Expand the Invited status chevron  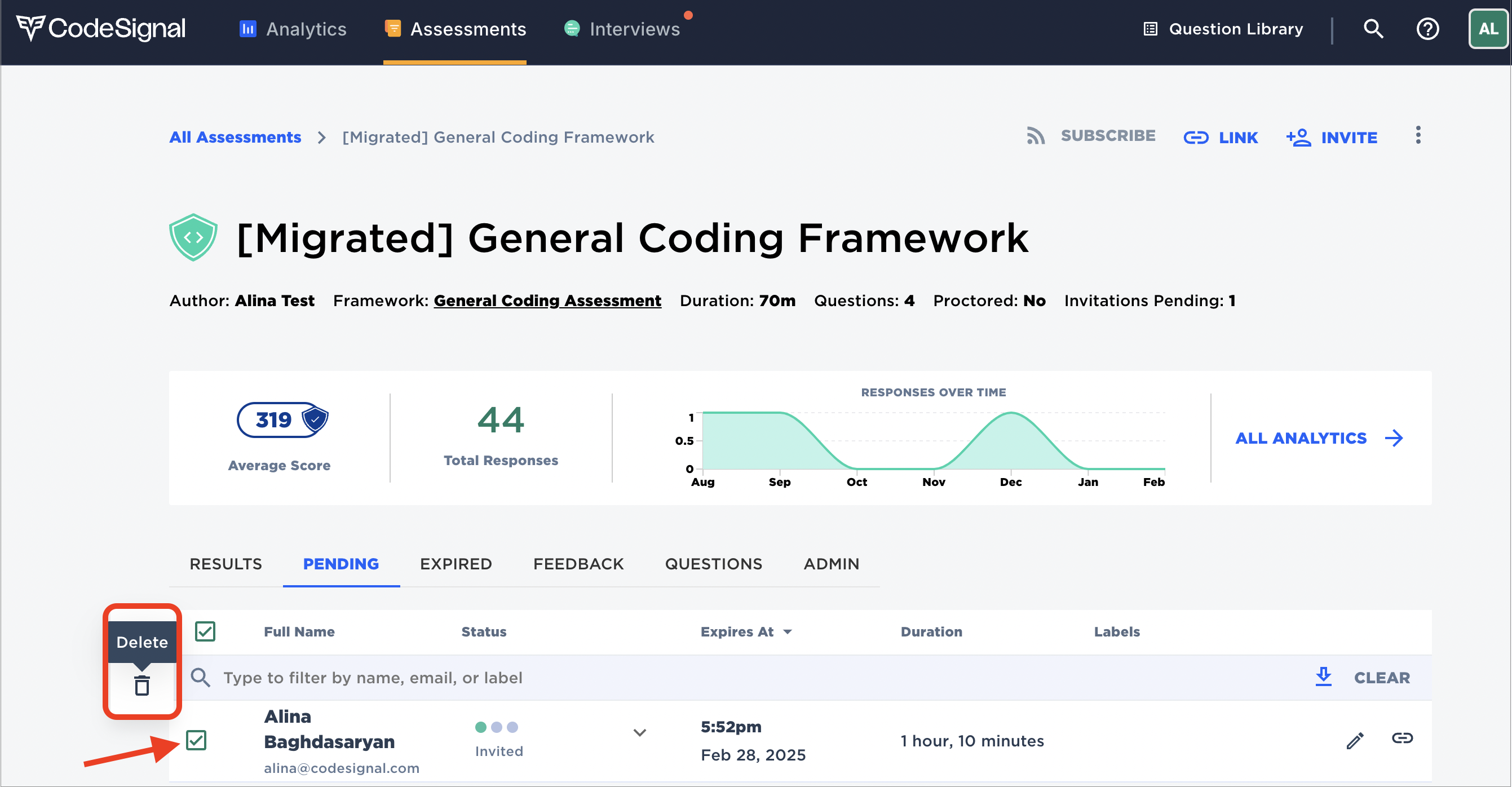click(x=640, y=732)
